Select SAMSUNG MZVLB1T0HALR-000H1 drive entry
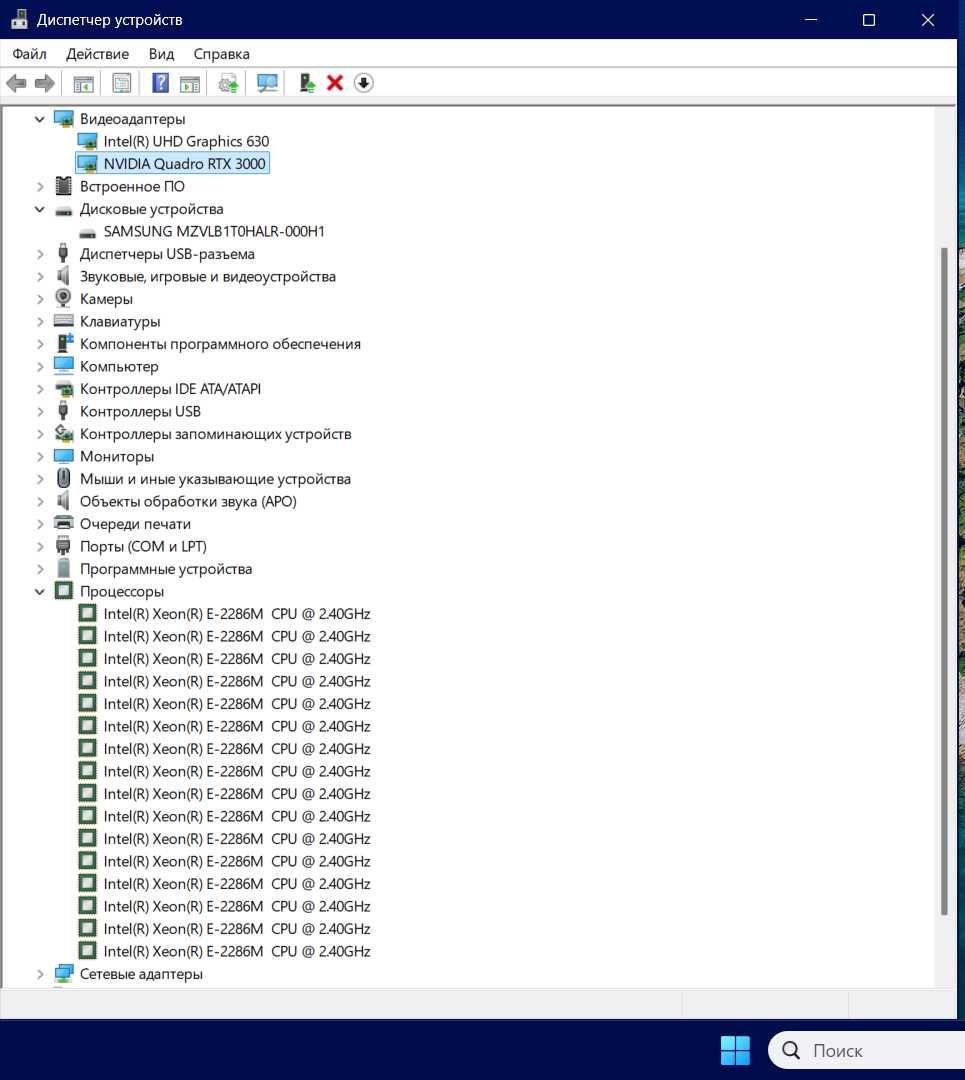 pyautogui.click(x=214, y=231)
